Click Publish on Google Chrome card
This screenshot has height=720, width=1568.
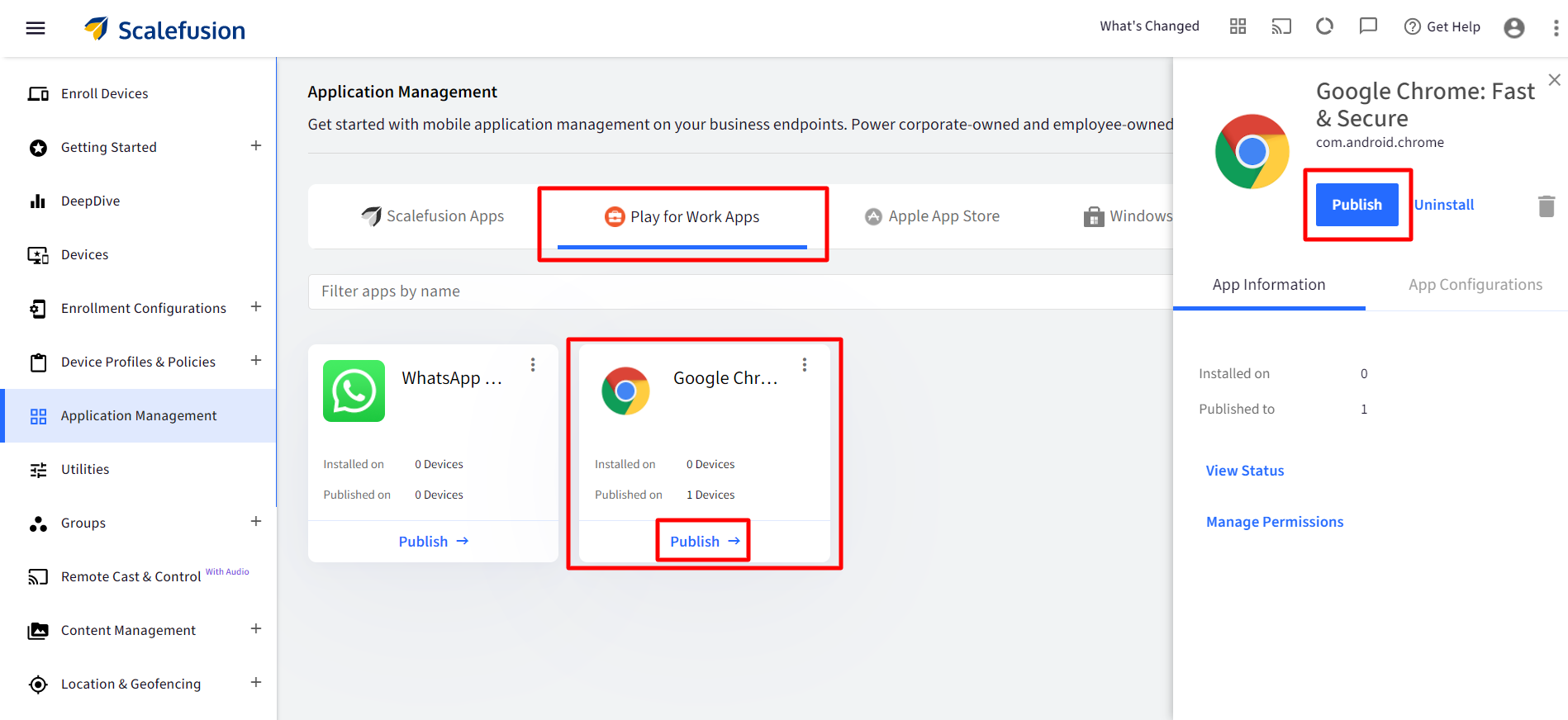point(705,542)
